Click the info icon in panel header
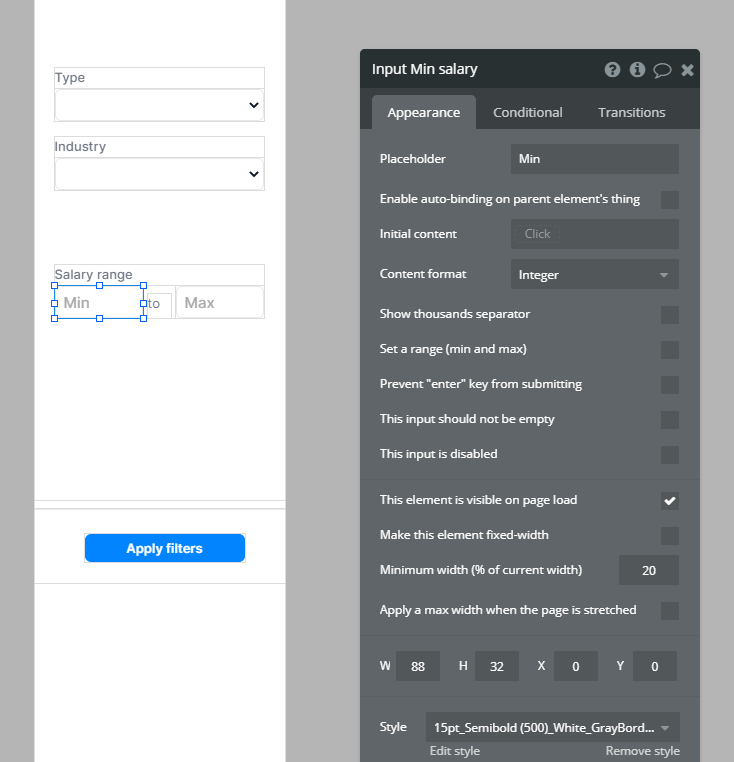The width and height of the screenshot is (734, 762). [637, 69]
